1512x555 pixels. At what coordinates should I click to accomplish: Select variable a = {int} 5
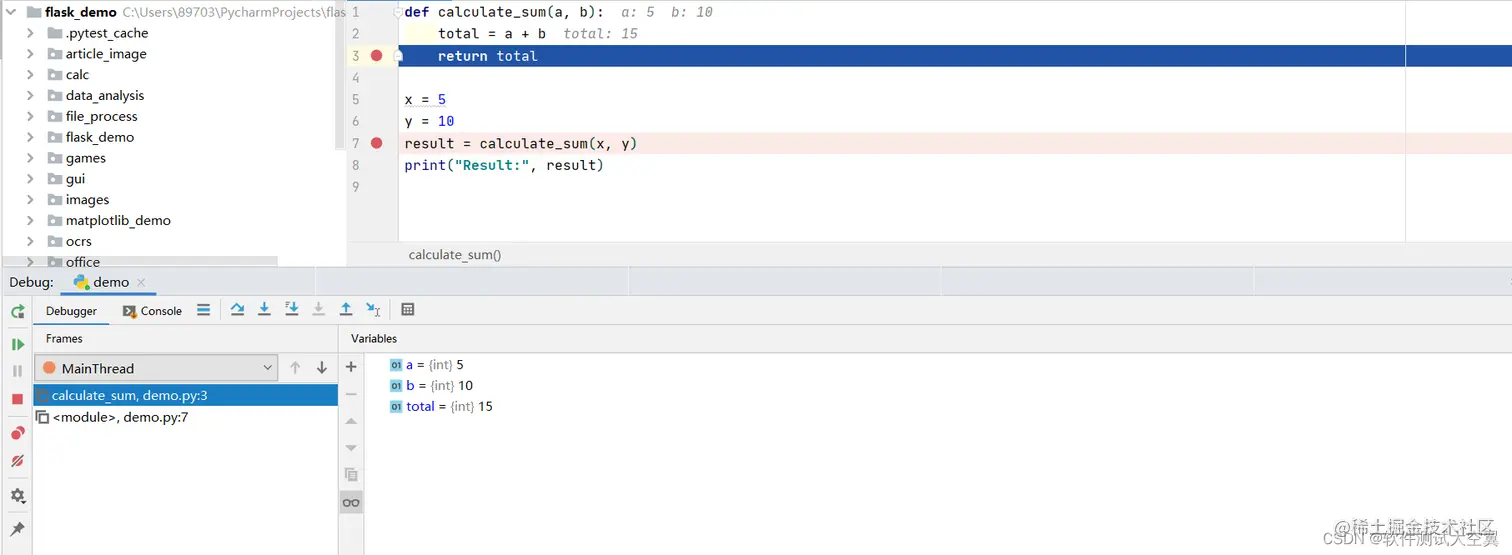click(x=427, y=365)
